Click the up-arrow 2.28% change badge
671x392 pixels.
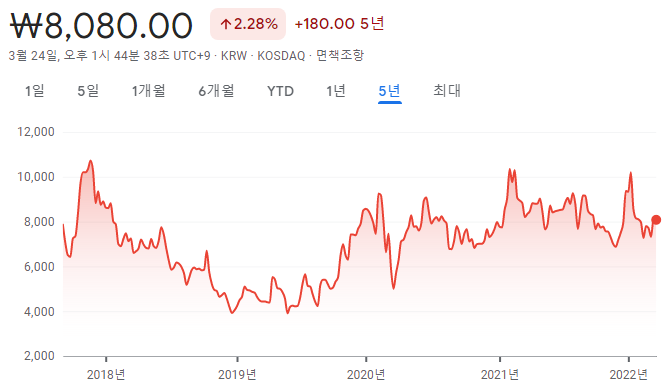(x=248, y=24)
